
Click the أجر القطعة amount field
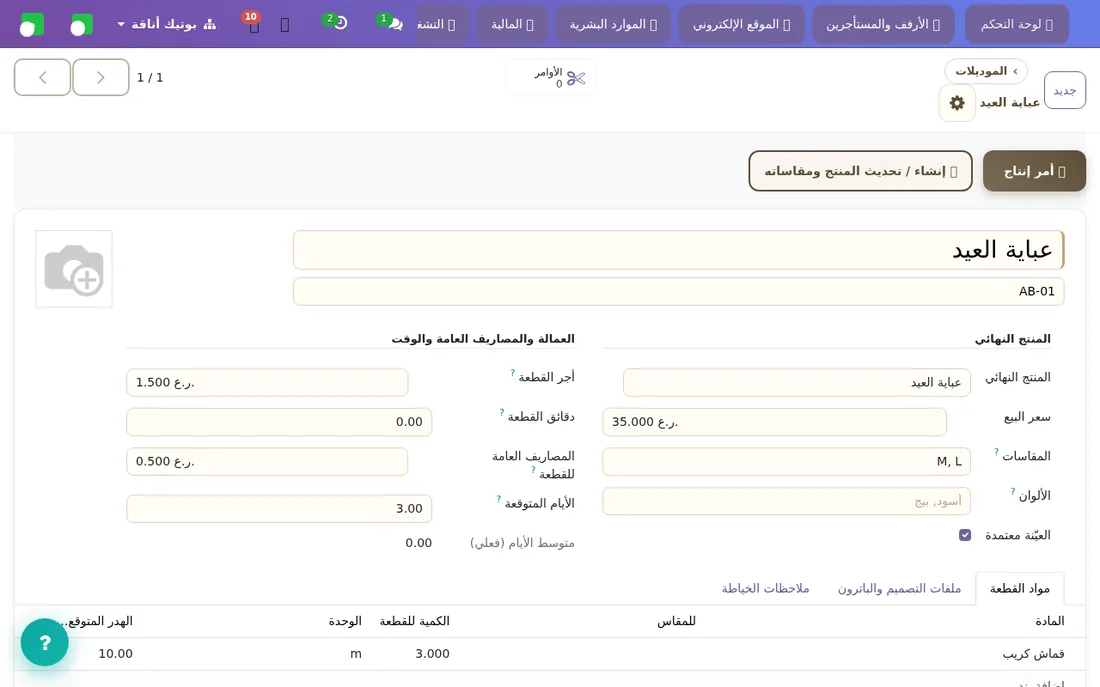coord(267,382)
